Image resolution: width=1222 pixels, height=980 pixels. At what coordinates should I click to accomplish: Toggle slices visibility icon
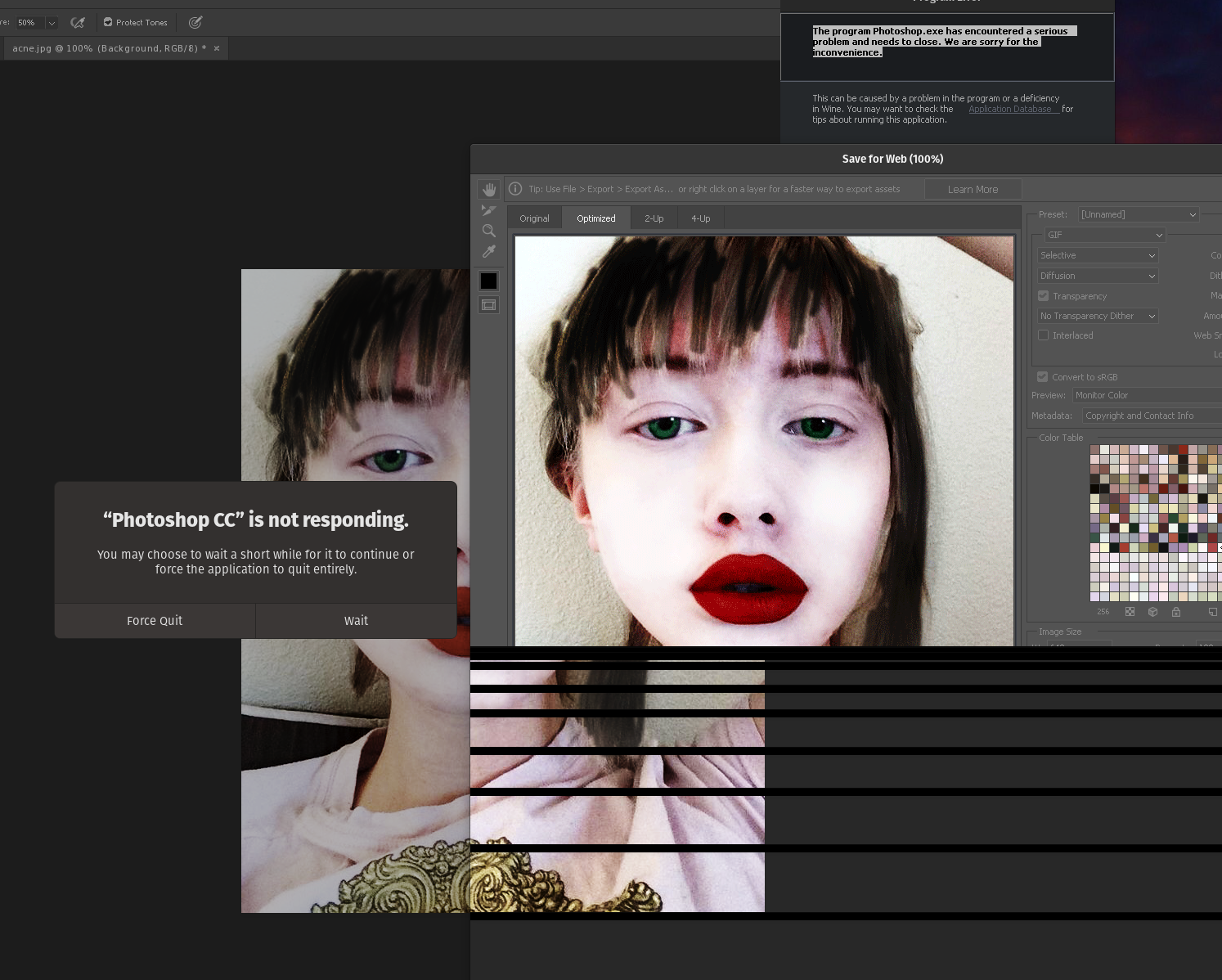click(488, 305)
